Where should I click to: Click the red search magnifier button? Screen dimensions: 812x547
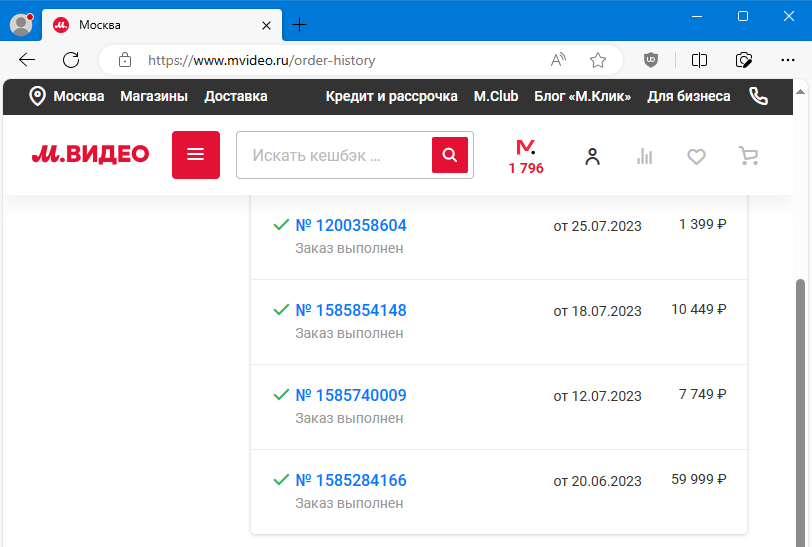pyautogui.click(x=450, y=155)
